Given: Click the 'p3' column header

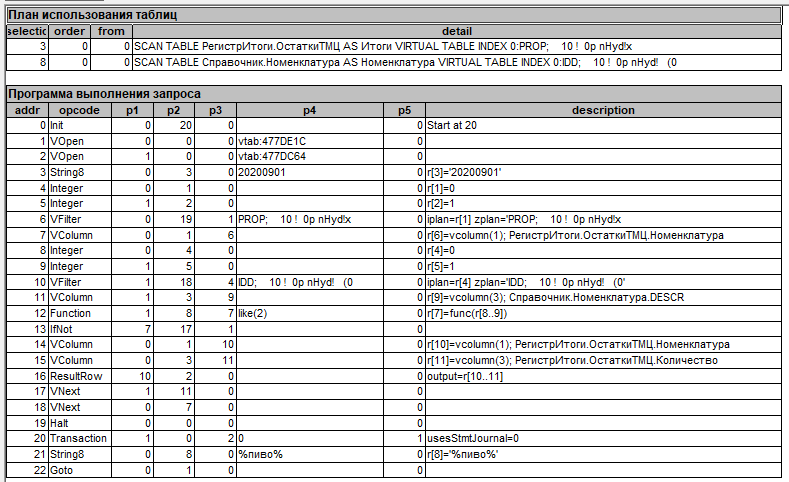Looking at the screenshot, I should click(215, 110).
